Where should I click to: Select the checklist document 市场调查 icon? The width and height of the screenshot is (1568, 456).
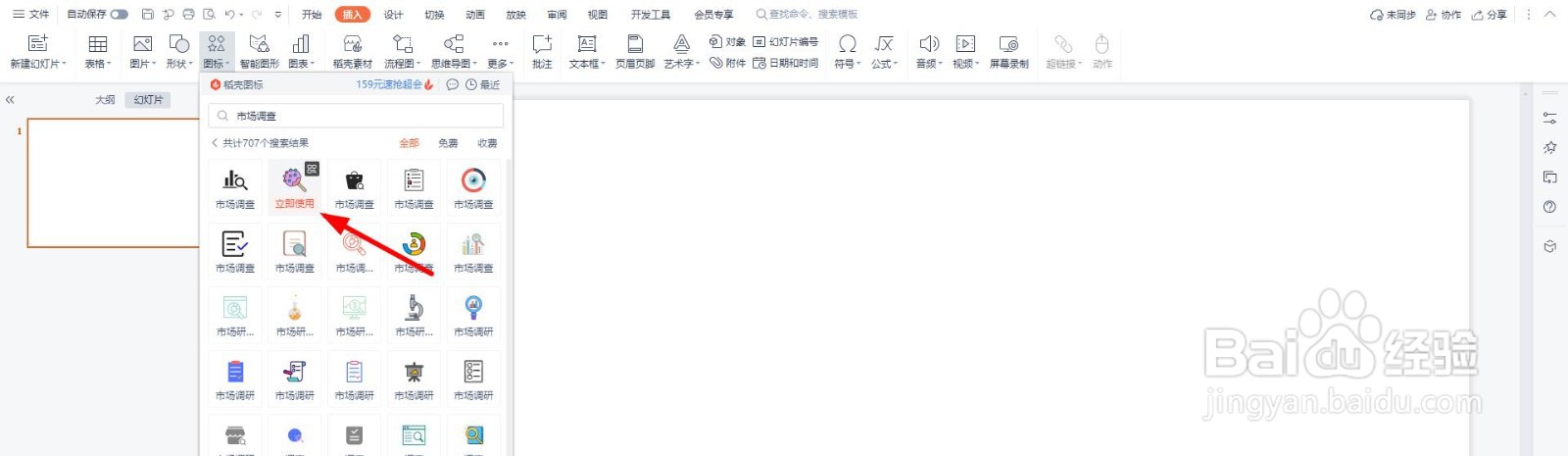pyautogui.click(x=415, y=186)
